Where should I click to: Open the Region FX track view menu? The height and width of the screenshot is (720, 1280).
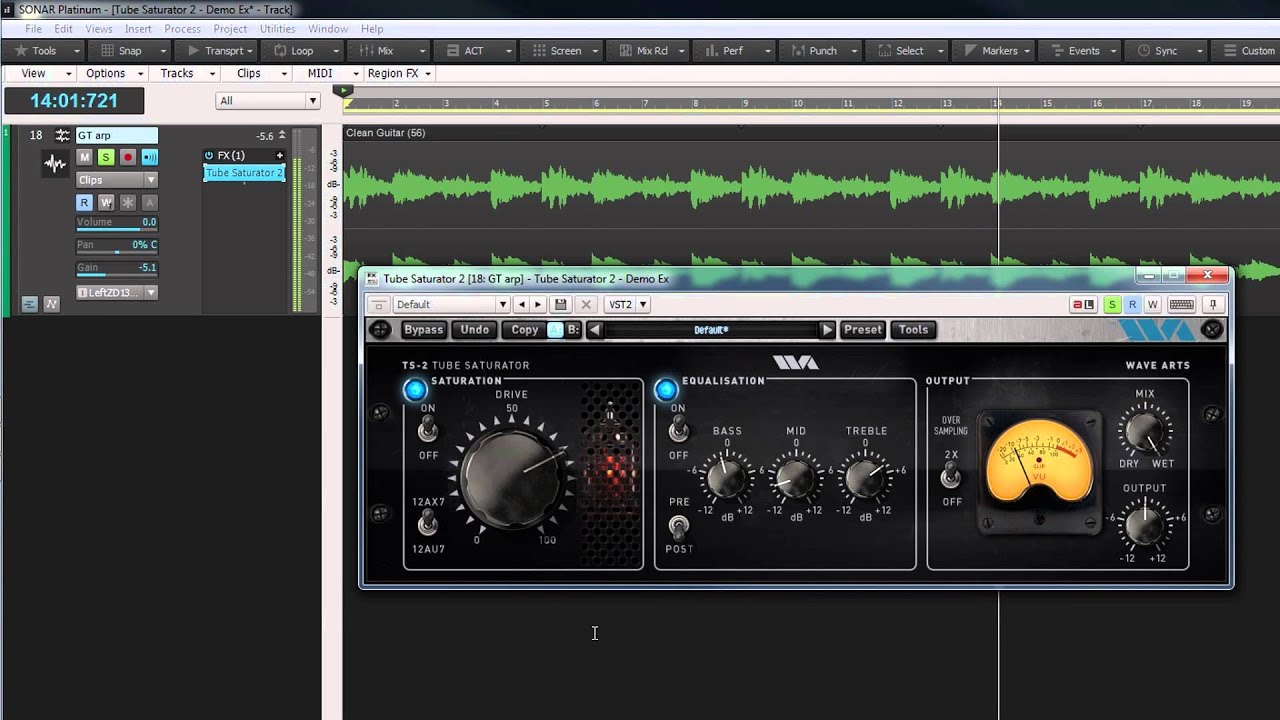click(x=399, y=73)
